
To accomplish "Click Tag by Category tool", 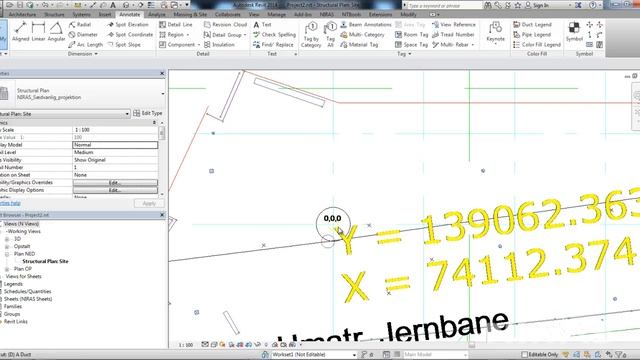I will [x=311, y=35].
